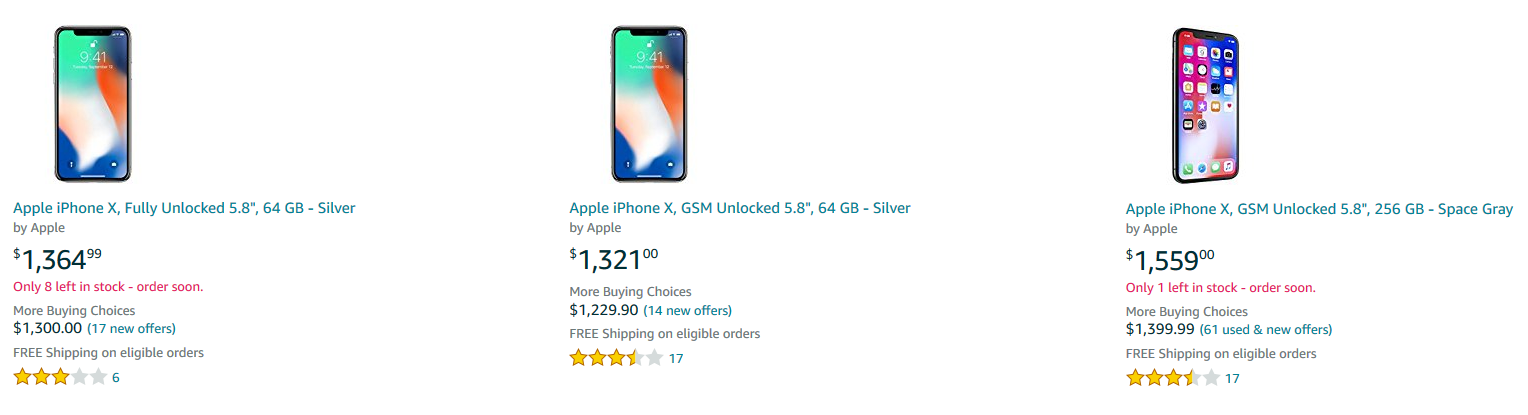The image size is (1528, 415).
Task: Open 'Apple iPhone X, GSM Unlocked 5.8", 64 GB - Silver' title
Action: [x=740, y=208]
